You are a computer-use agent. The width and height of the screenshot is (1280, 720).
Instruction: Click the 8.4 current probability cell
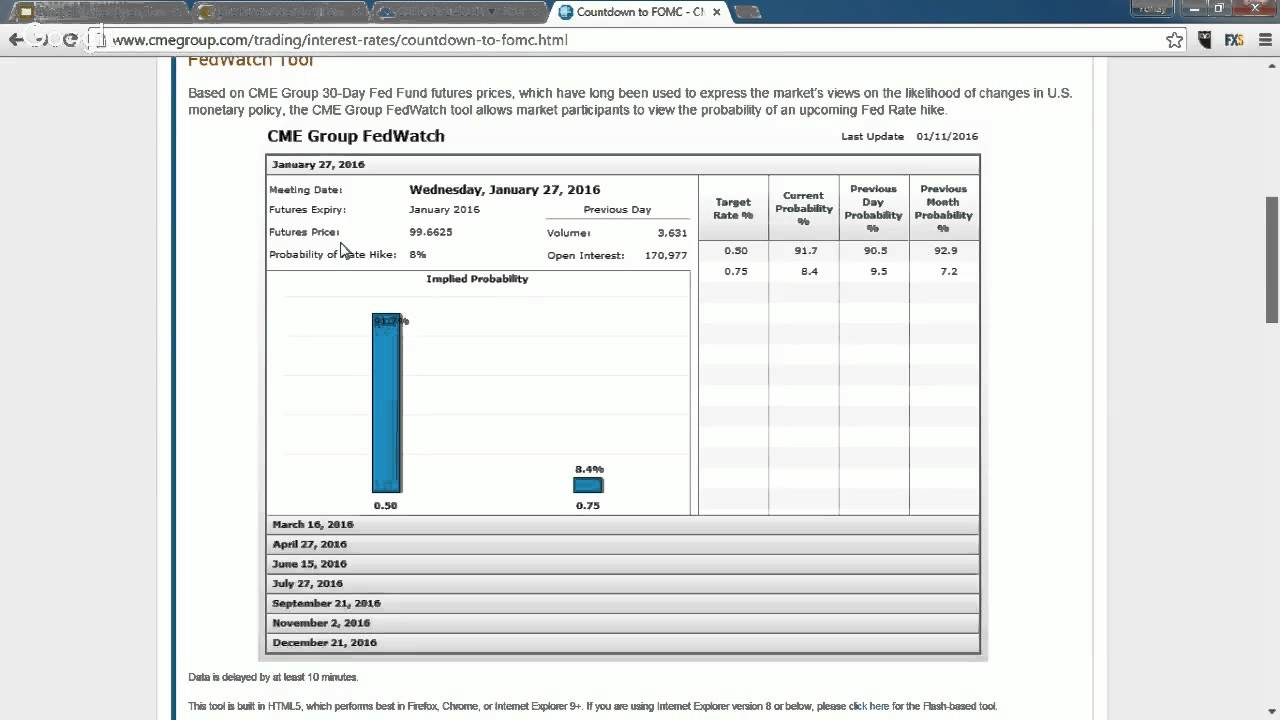809,271
